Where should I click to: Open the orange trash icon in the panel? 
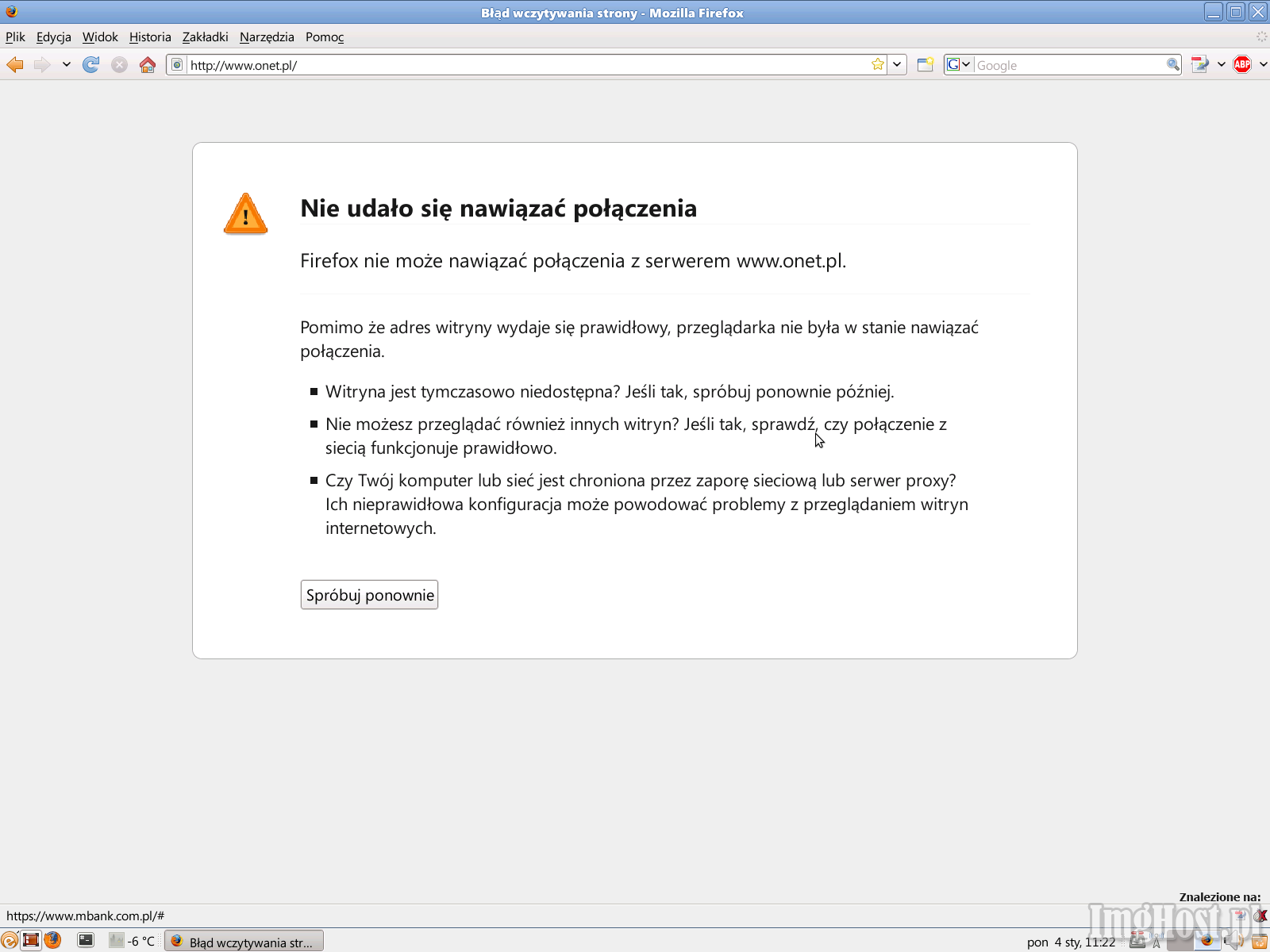1260,941
